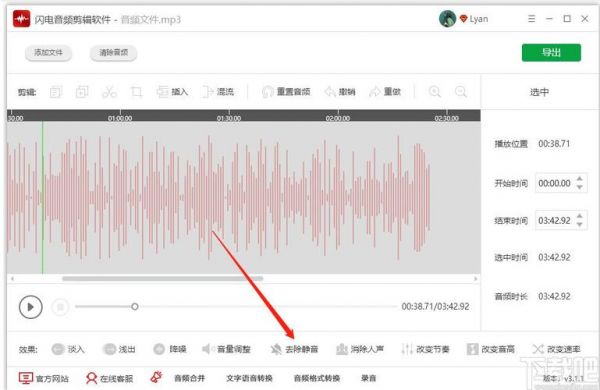Apply the 淡入 fade-in effect
The width and height of the screenshot is (600, 390).
click(x=68, y=349)
